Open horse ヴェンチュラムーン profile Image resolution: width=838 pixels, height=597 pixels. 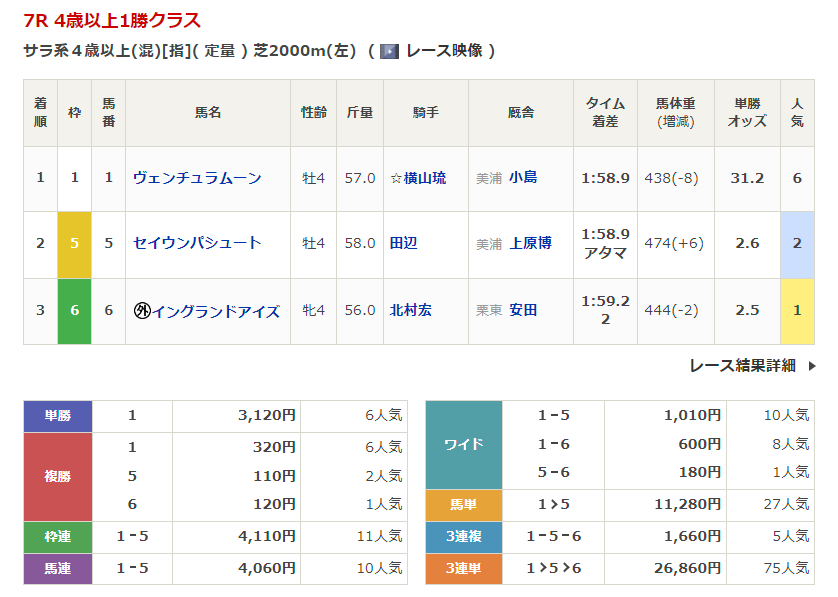click(197, 178)
